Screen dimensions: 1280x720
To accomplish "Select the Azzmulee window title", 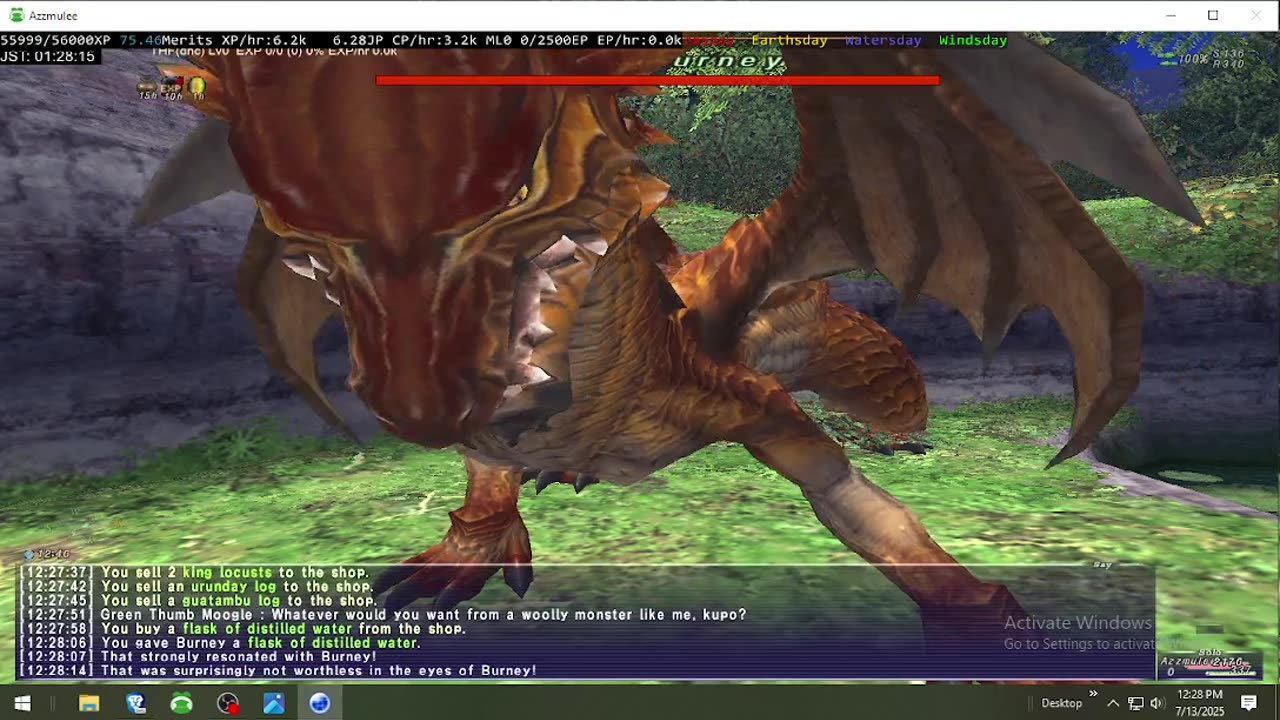I will [53, 16].
